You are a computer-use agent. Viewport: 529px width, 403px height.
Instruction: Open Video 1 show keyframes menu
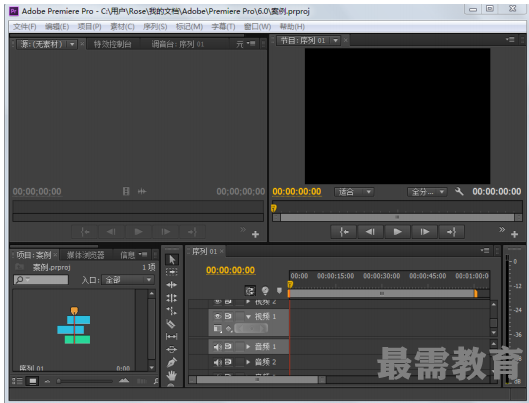coord(229,328)
